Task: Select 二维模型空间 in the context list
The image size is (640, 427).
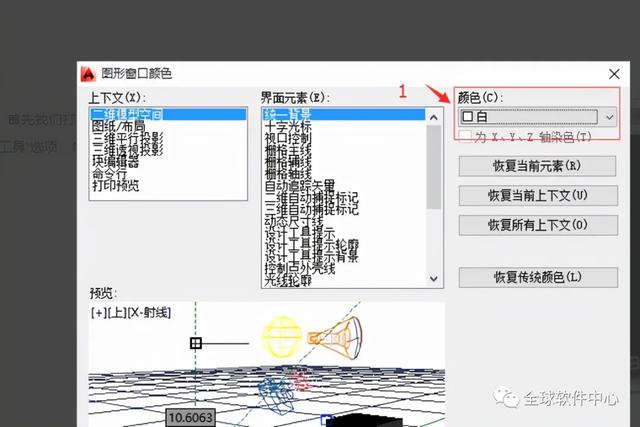Action: (168, 114)
